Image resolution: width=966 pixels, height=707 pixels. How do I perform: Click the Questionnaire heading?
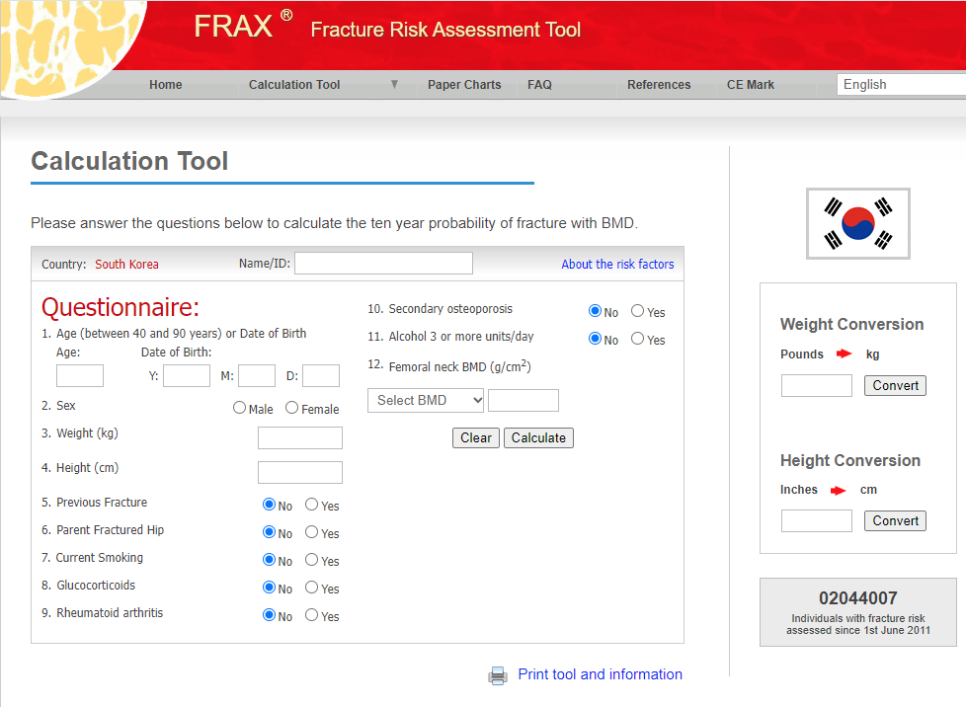point(120,307)
